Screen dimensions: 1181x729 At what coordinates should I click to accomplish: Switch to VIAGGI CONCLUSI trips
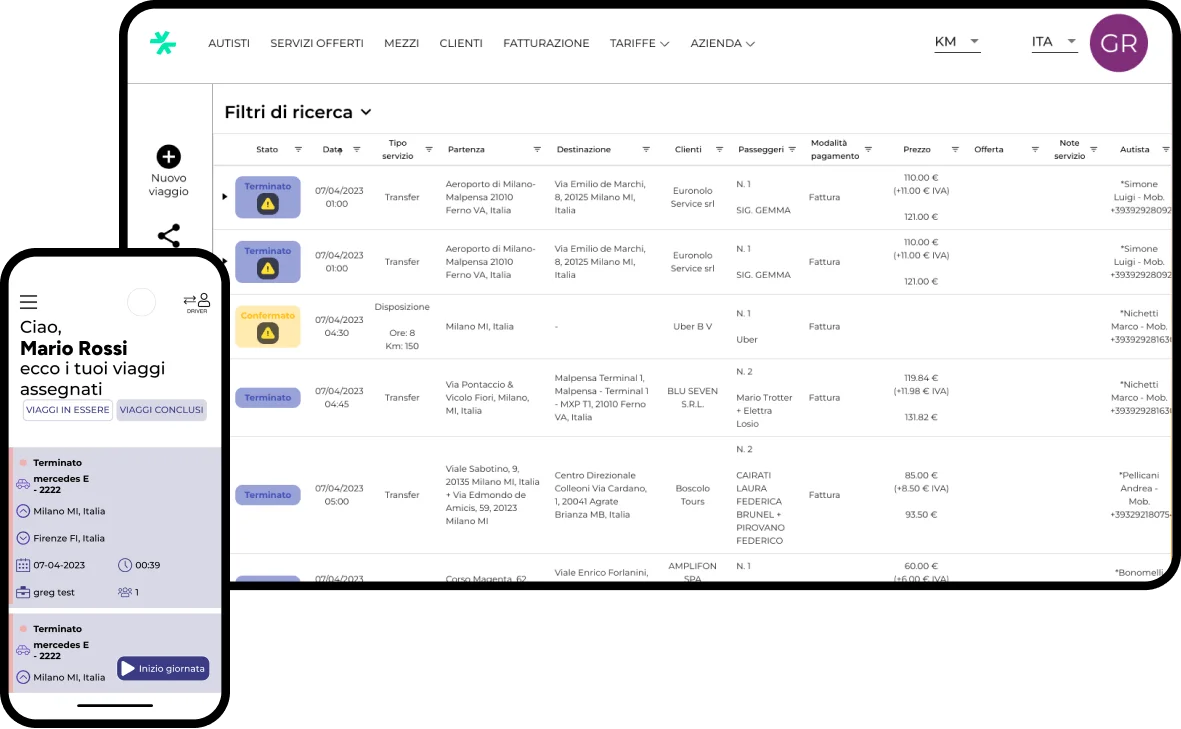click(x=161, y=410)
